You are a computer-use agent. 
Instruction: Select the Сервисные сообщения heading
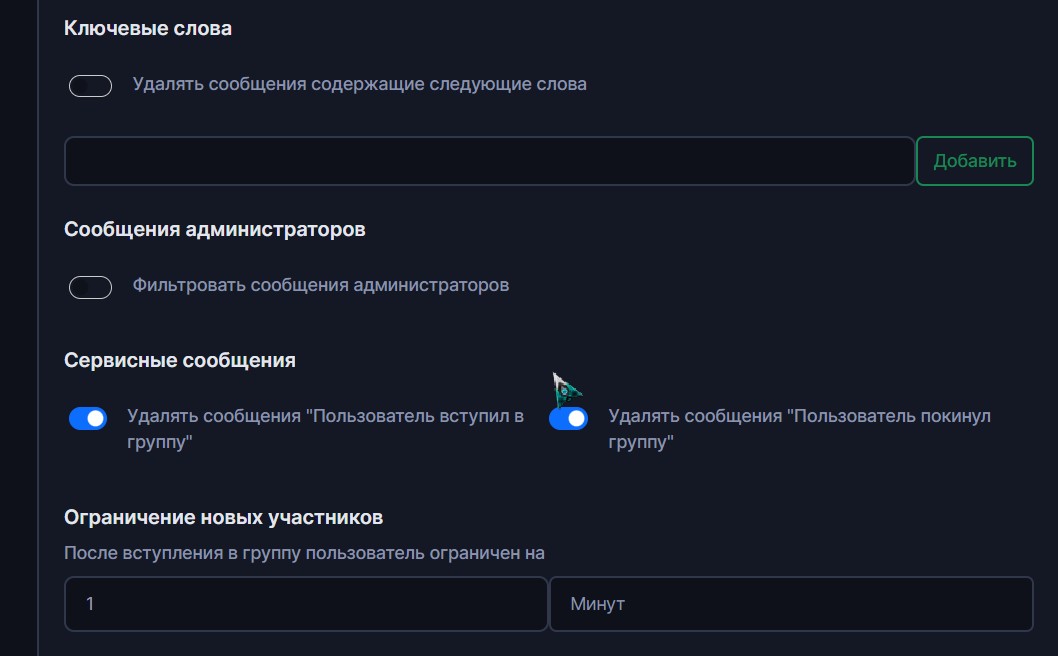click(x=179, y=360)
